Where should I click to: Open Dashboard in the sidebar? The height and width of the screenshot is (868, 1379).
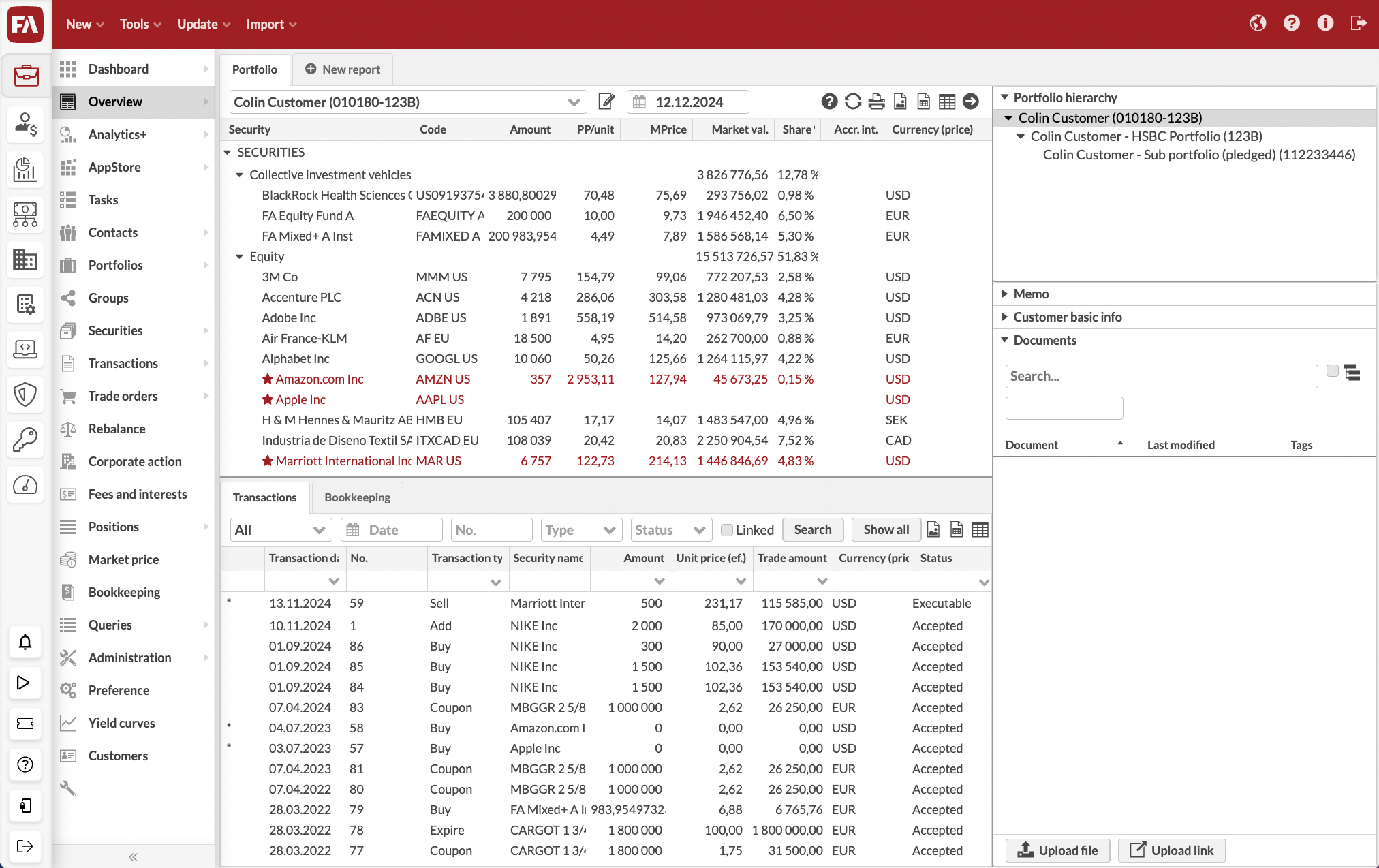pyautogui.click(x=134, y=69)
